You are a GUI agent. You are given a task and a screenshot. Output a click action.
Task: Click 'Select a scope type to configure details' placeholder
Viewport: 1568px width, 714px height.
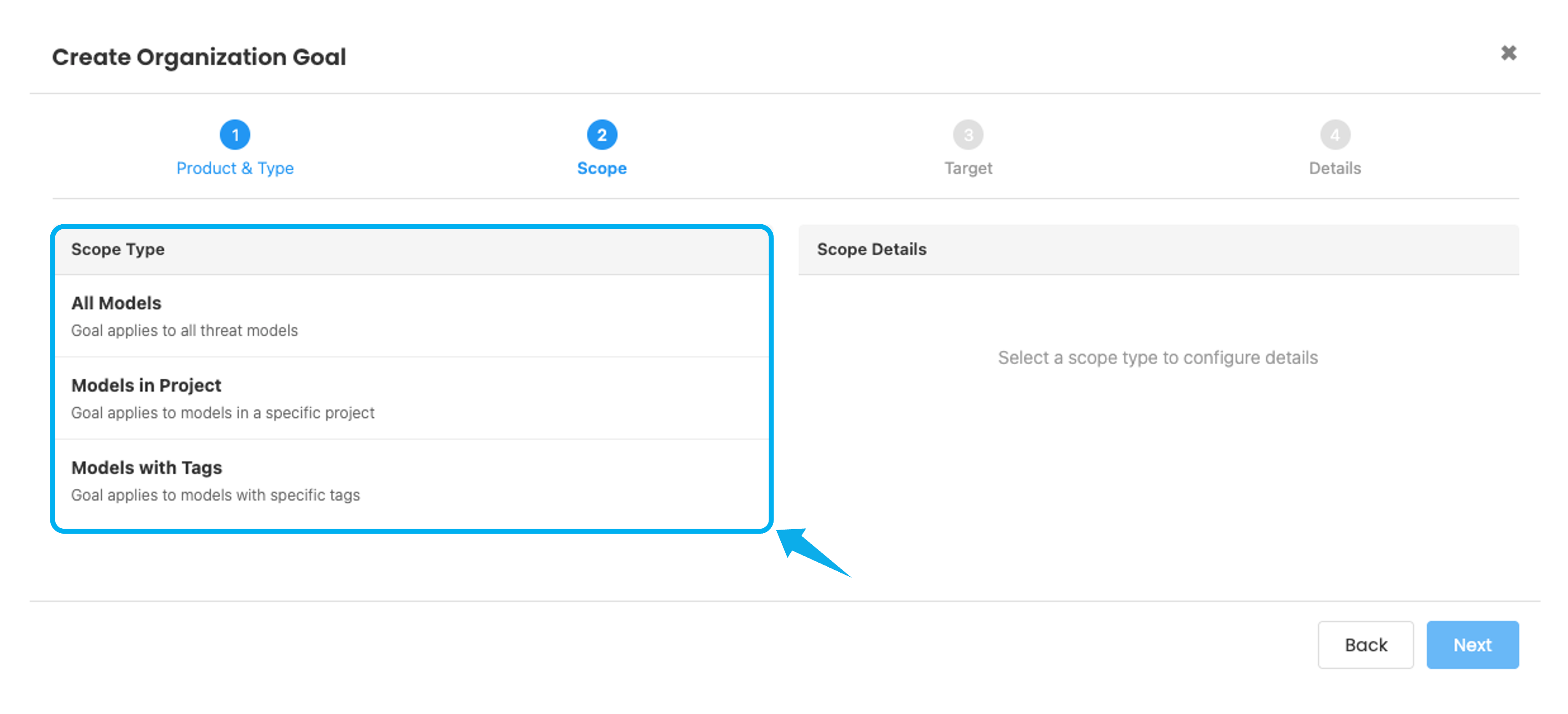[x=1157, y=357]
